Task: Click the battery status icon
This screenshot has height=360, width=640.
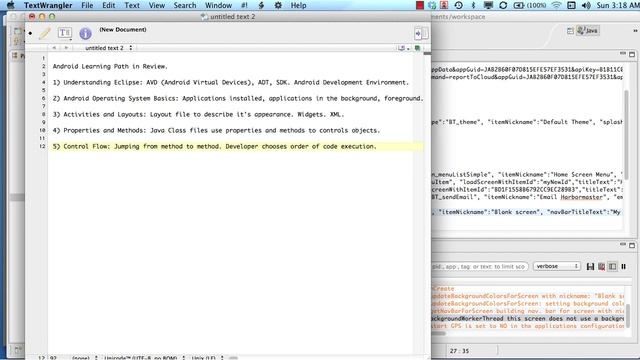Action: click(530, 5)
